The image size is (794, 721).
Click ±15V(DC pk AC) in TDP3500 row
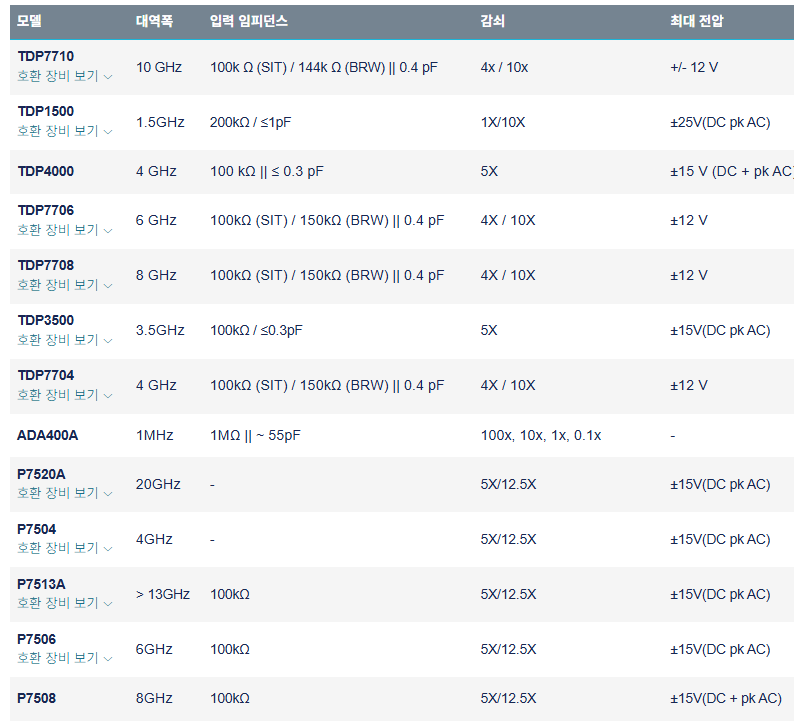coord(720,331)
